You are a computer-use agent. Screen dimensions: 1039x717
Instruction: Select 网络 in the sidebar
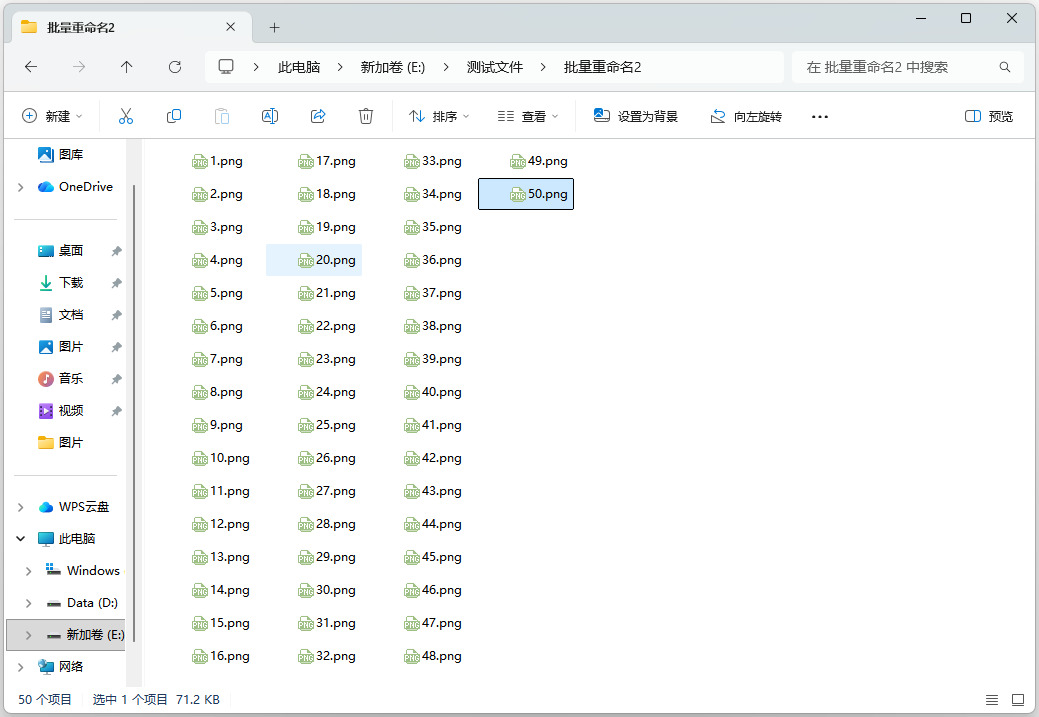pyautogui.click(x=60, y=667)
